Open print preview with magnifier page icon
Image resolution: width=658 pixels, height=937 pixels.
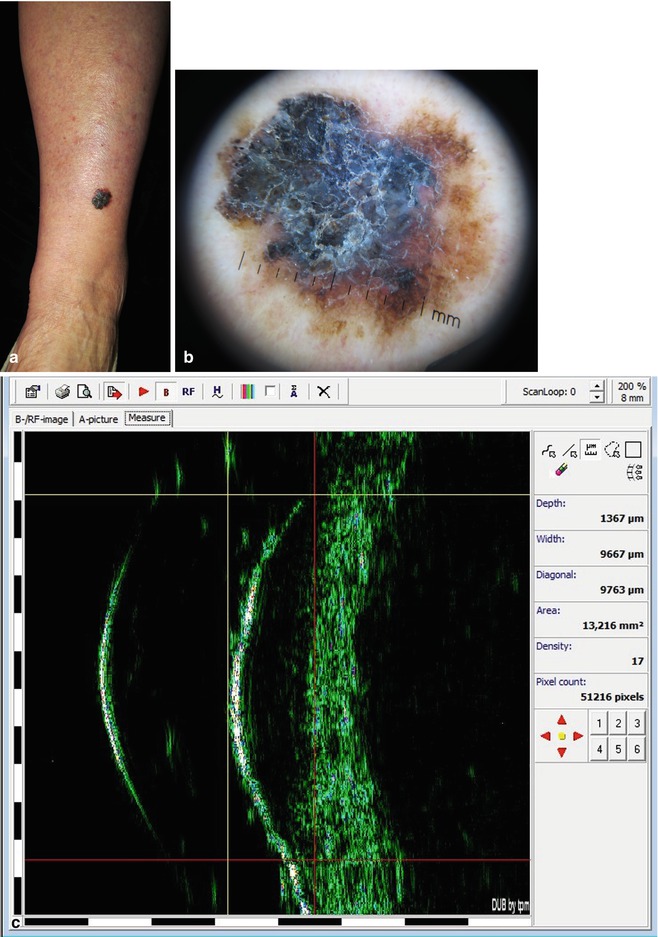click(84, 392)
